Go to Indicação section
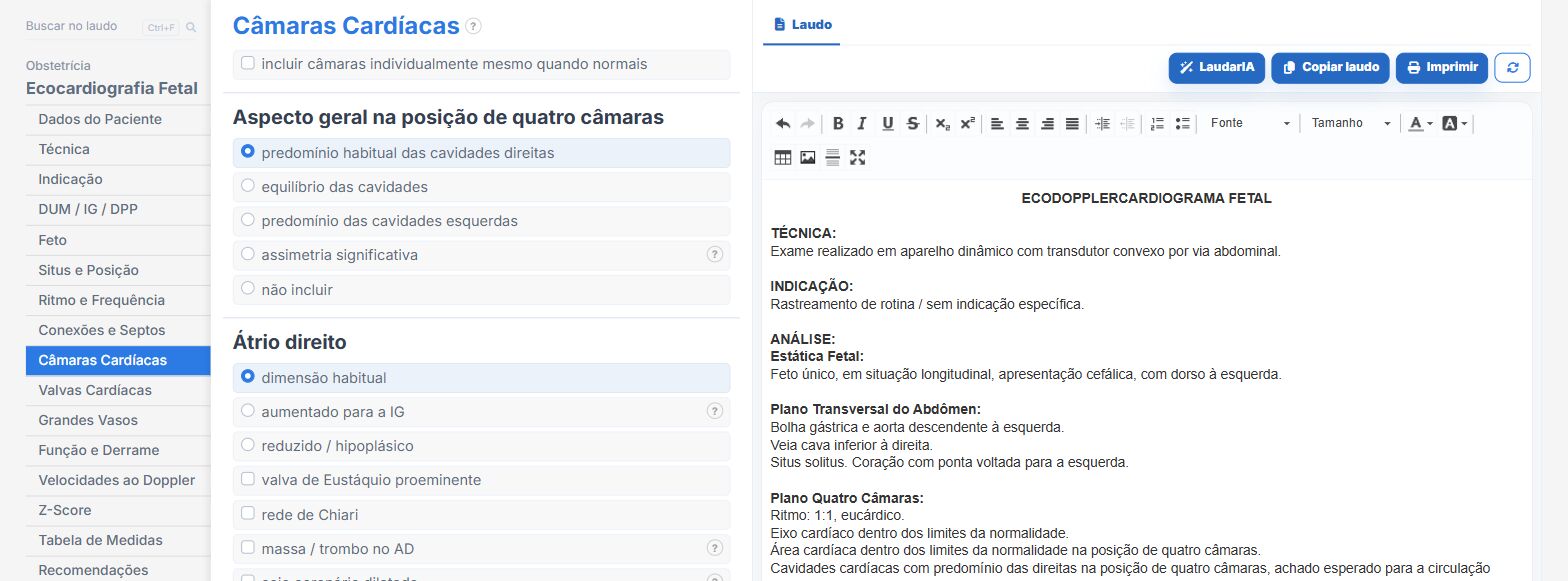The image size is (1568, 581). tap(118, 179)
